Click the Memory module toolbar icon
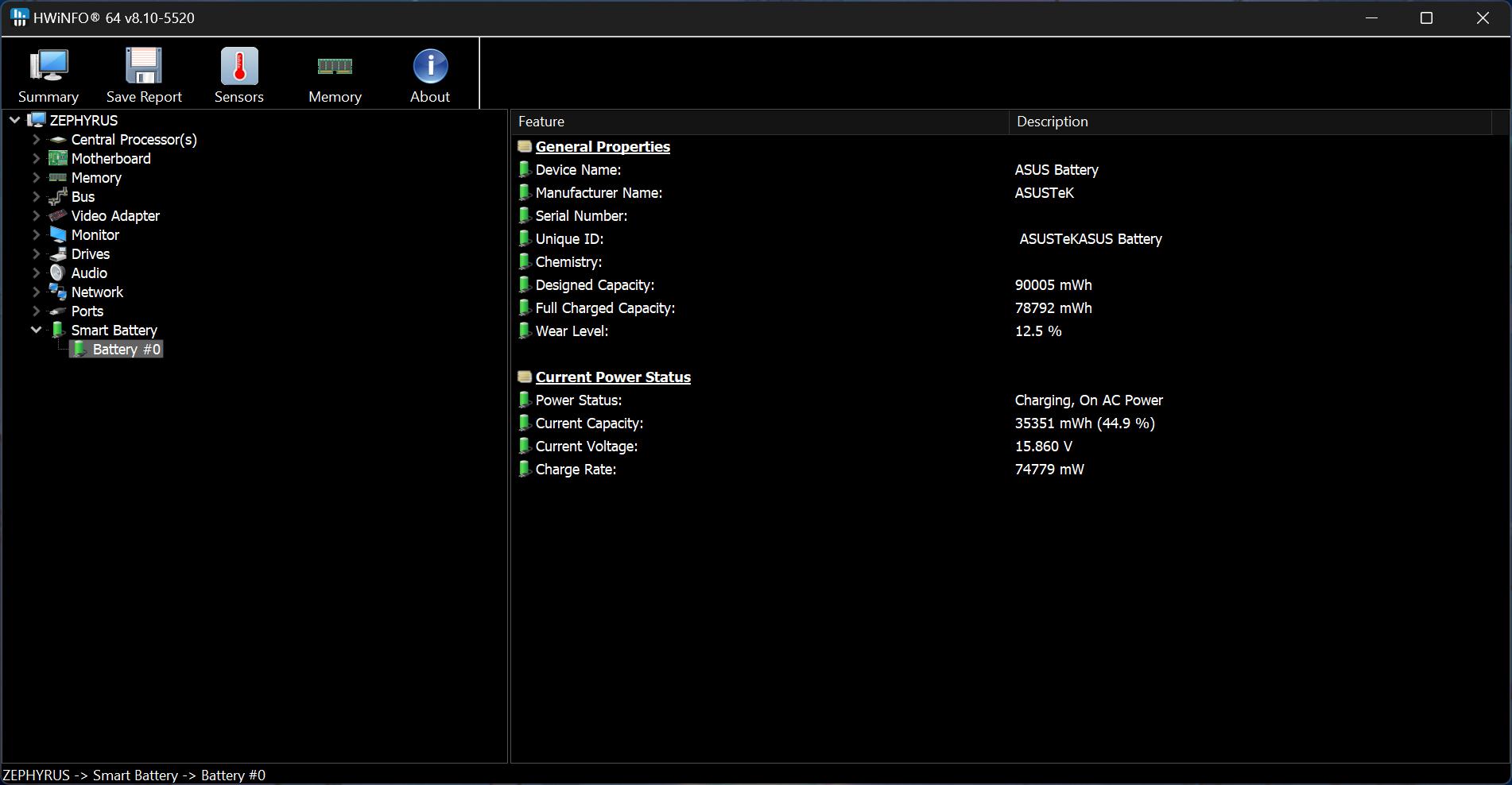Image resolution: width=1512 pixels, height=785 pixels. coord(335,67)
